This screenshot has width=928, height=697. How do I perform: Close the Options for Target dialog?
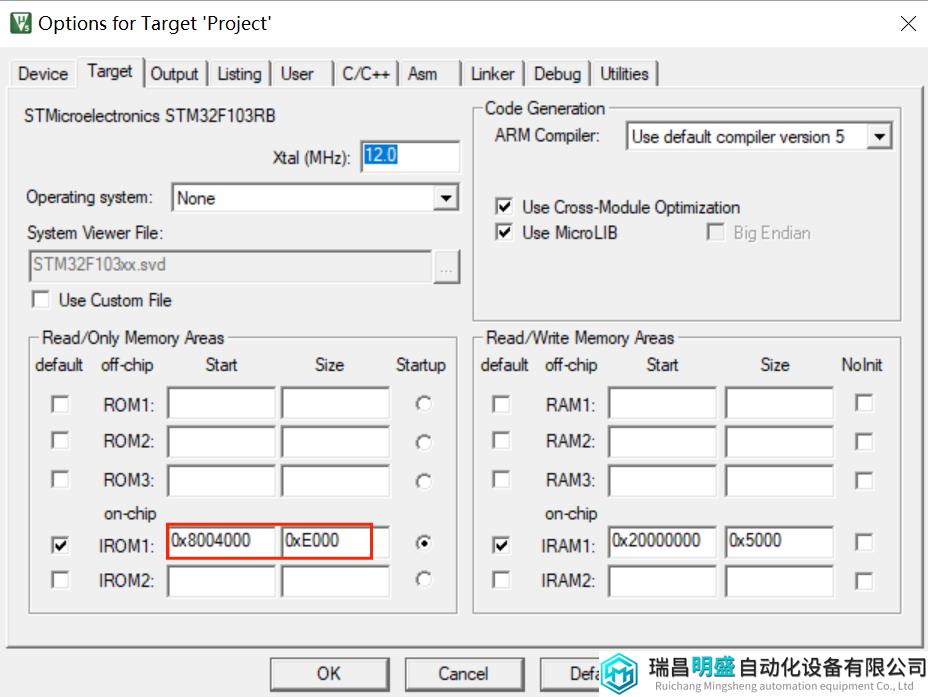[908, 24]
